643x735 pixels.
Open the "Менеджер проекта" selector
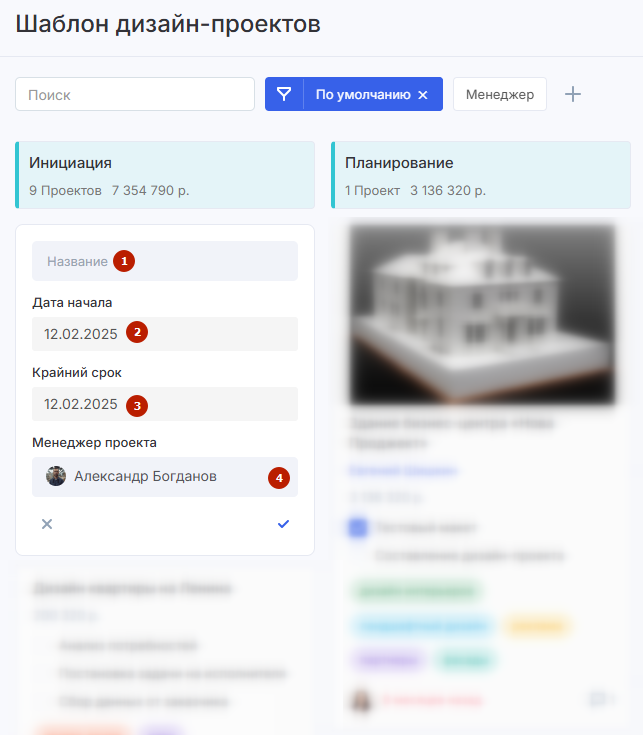tap(165, 477)
